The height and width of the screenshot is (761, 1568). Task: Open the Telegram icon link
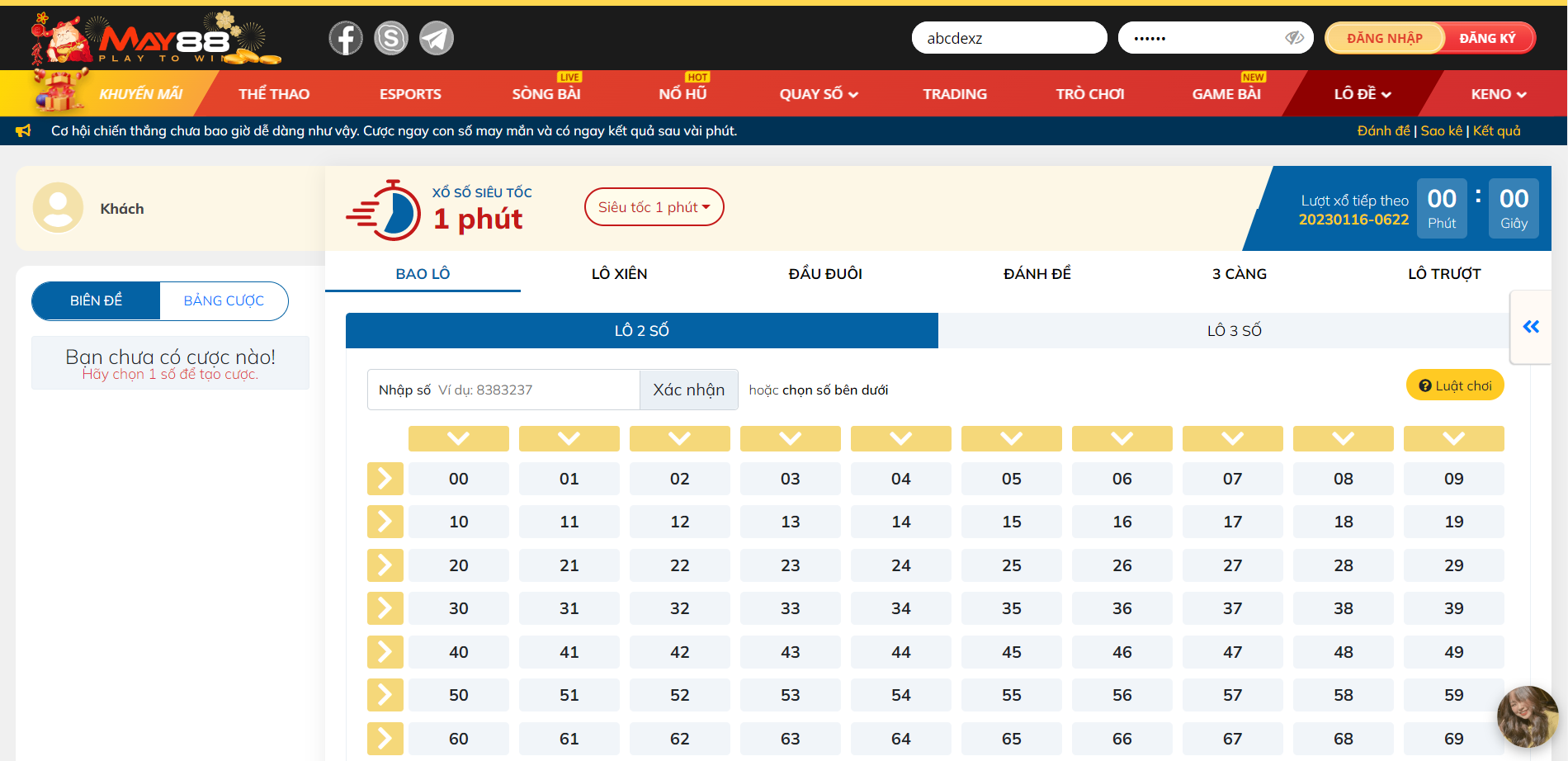tap(437, 38)
